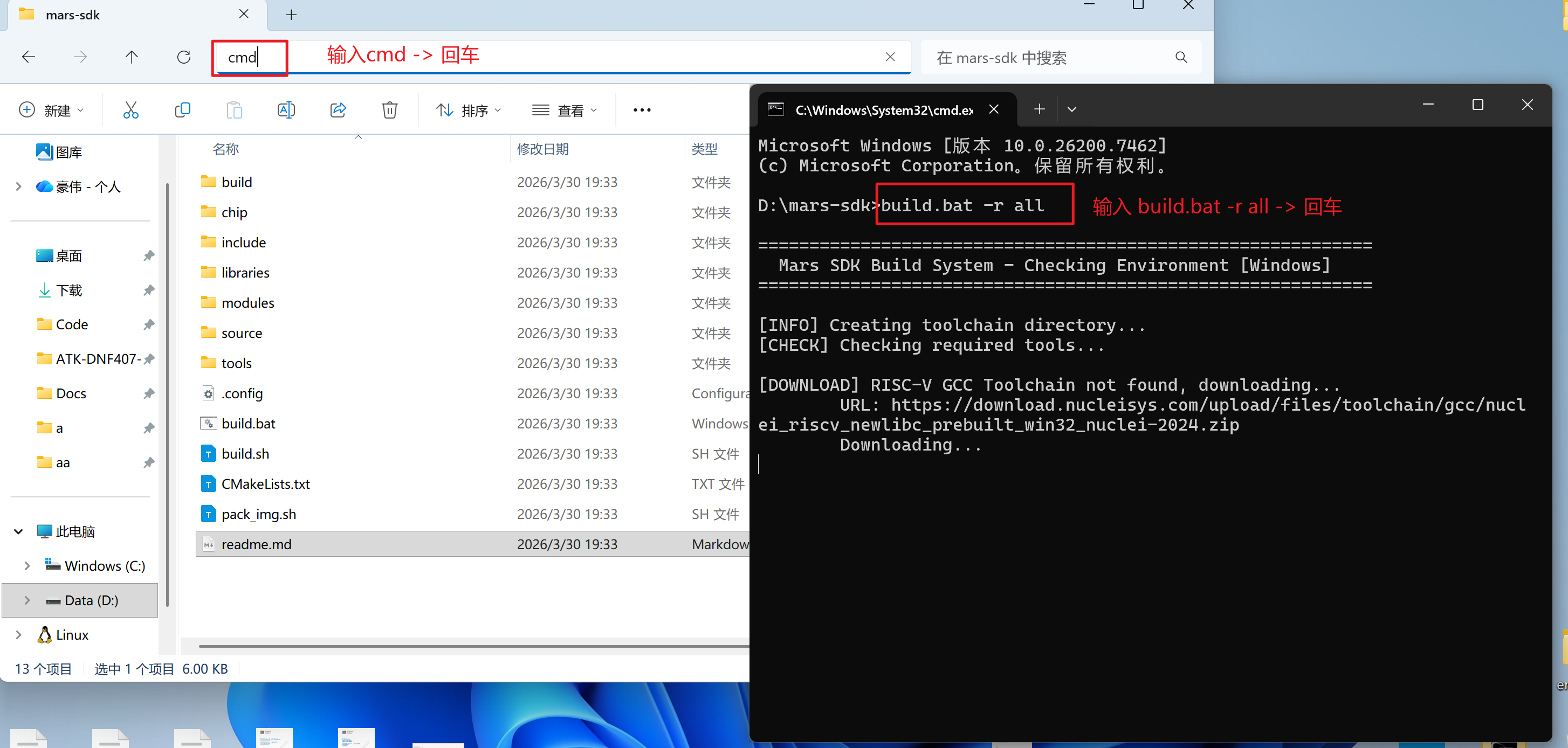Expand the Data (D:) drive node

[27, 600]
